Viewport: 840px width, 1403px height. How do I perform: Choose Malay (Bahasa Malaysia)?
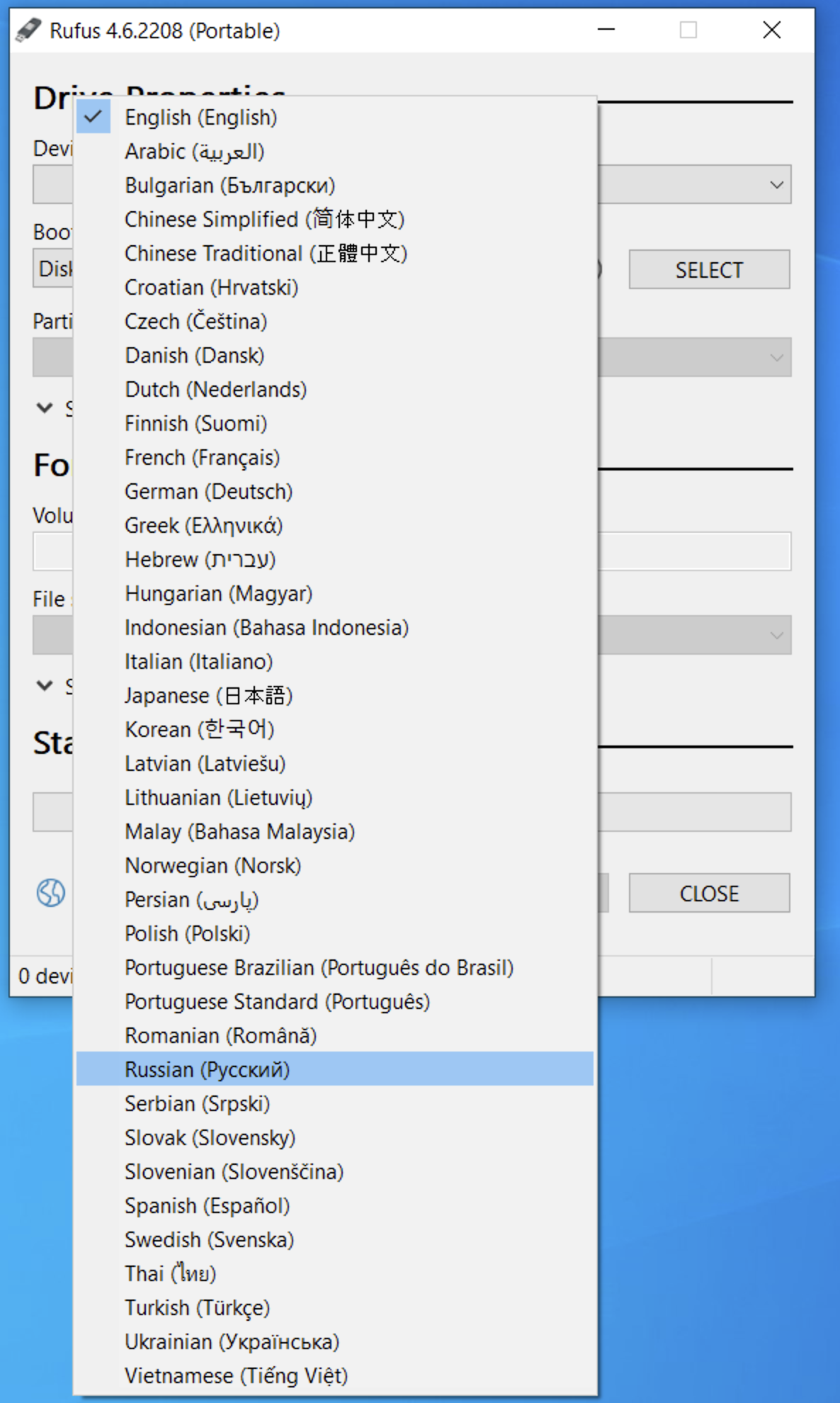tap(335, 832)
